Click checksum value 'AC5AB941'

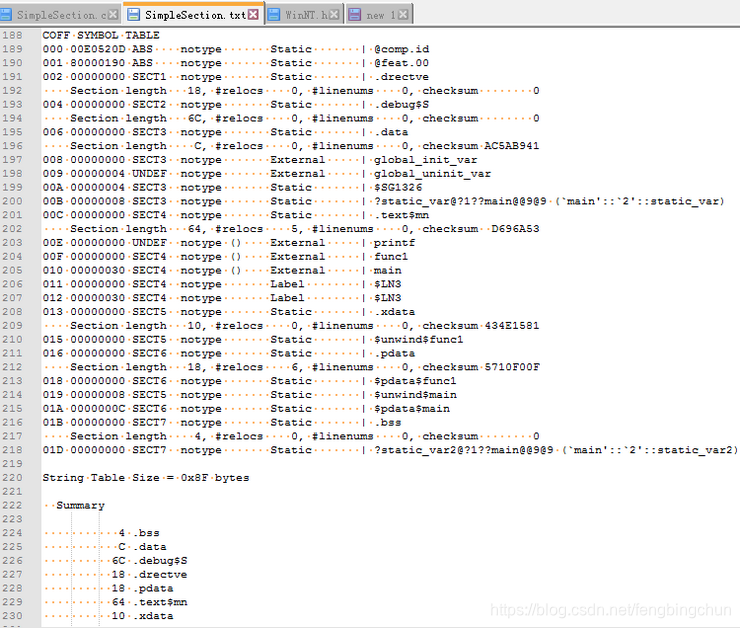(512, 146)
